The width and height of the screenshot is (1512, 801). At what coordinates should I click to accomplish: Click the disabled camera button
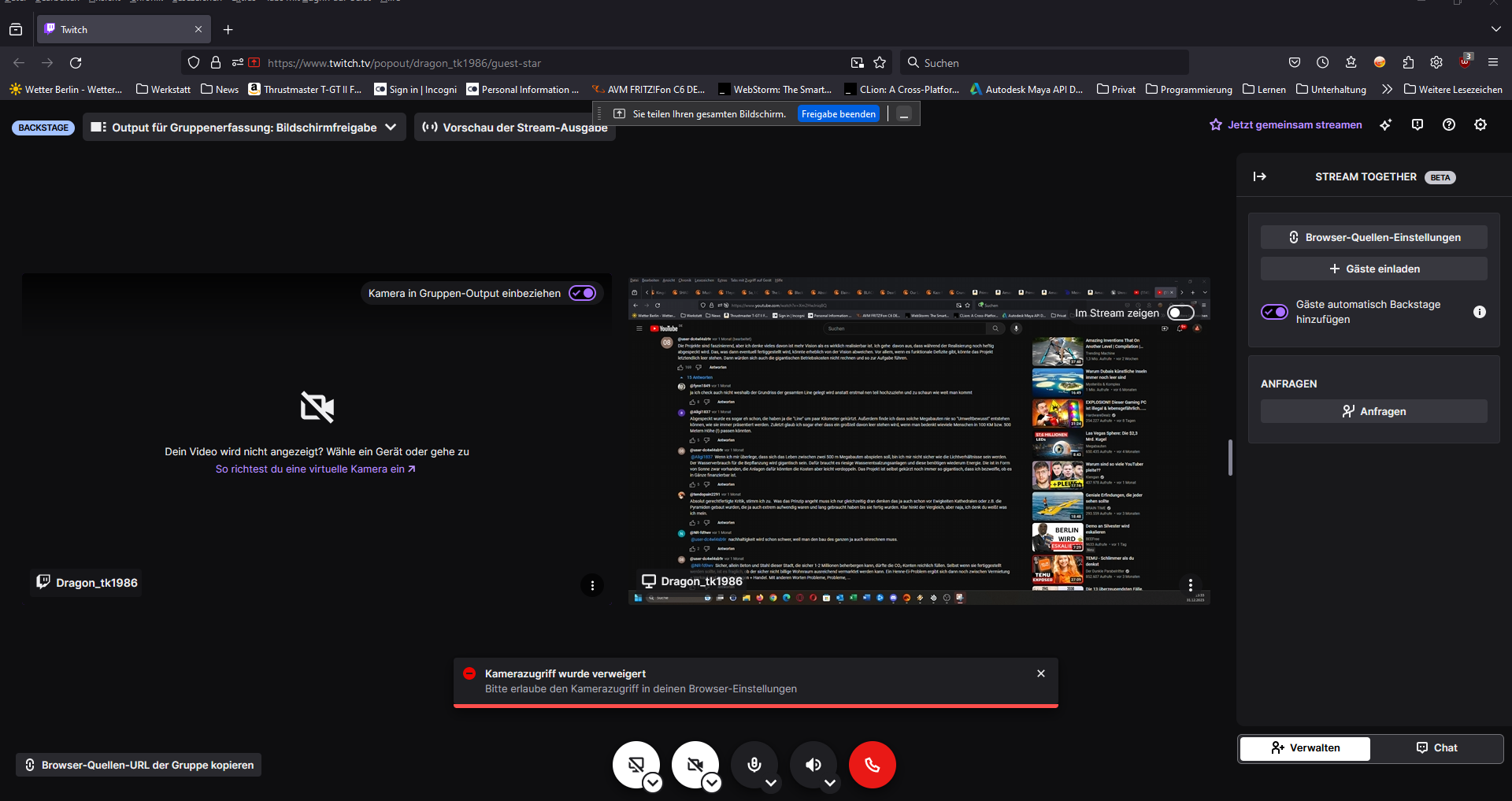click(x=694, y=764)
